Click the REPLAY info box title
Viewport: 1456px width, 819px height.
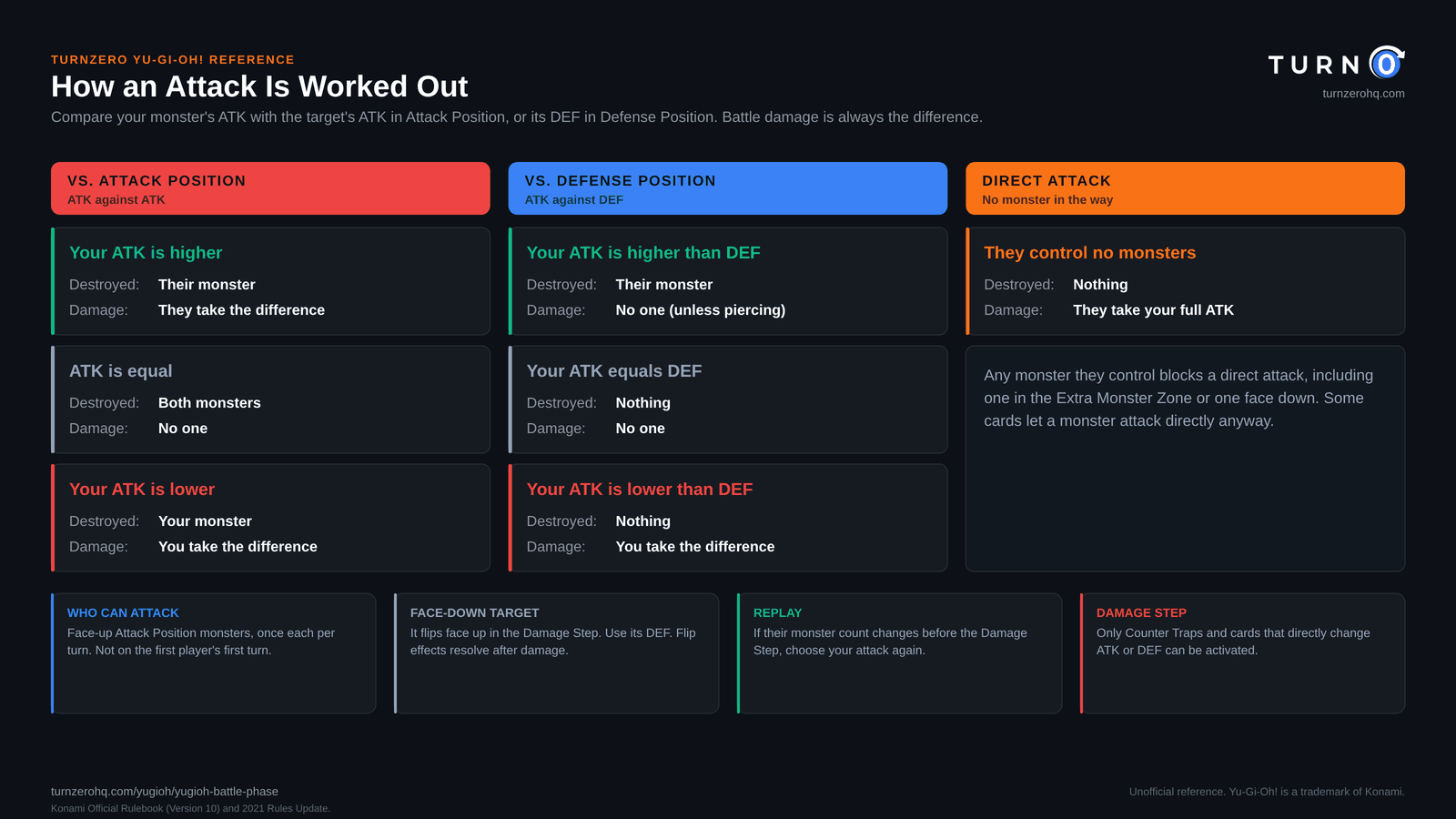pyautogui.click(x=777, y=613)
